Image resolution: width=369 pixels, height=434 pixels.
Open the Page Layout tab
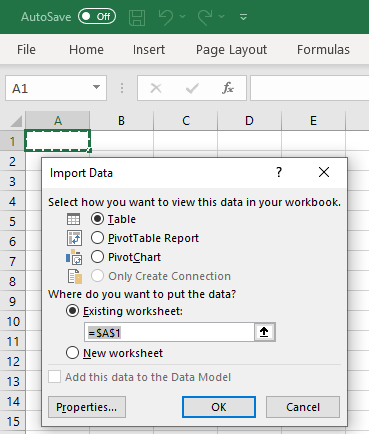231,50
